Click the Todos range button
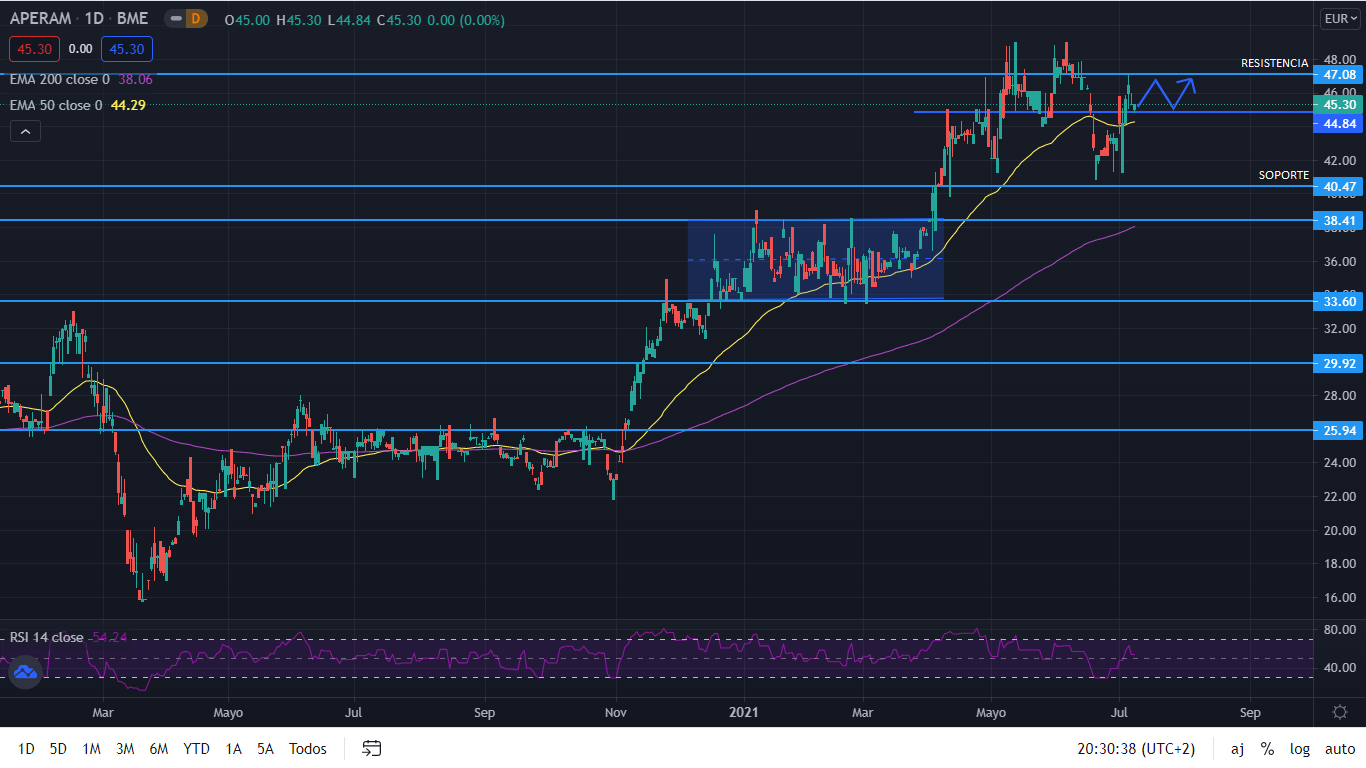Image resolution: width=1366 pixels, height=768 pixels. coord(308,749)
